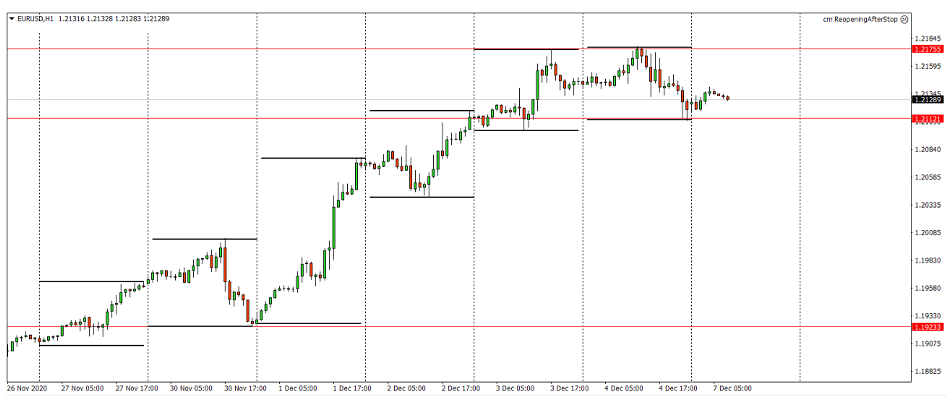Click the 3 Dec 17:00 time label
Viewport: 950px width, 407px height.
[569, 388]
